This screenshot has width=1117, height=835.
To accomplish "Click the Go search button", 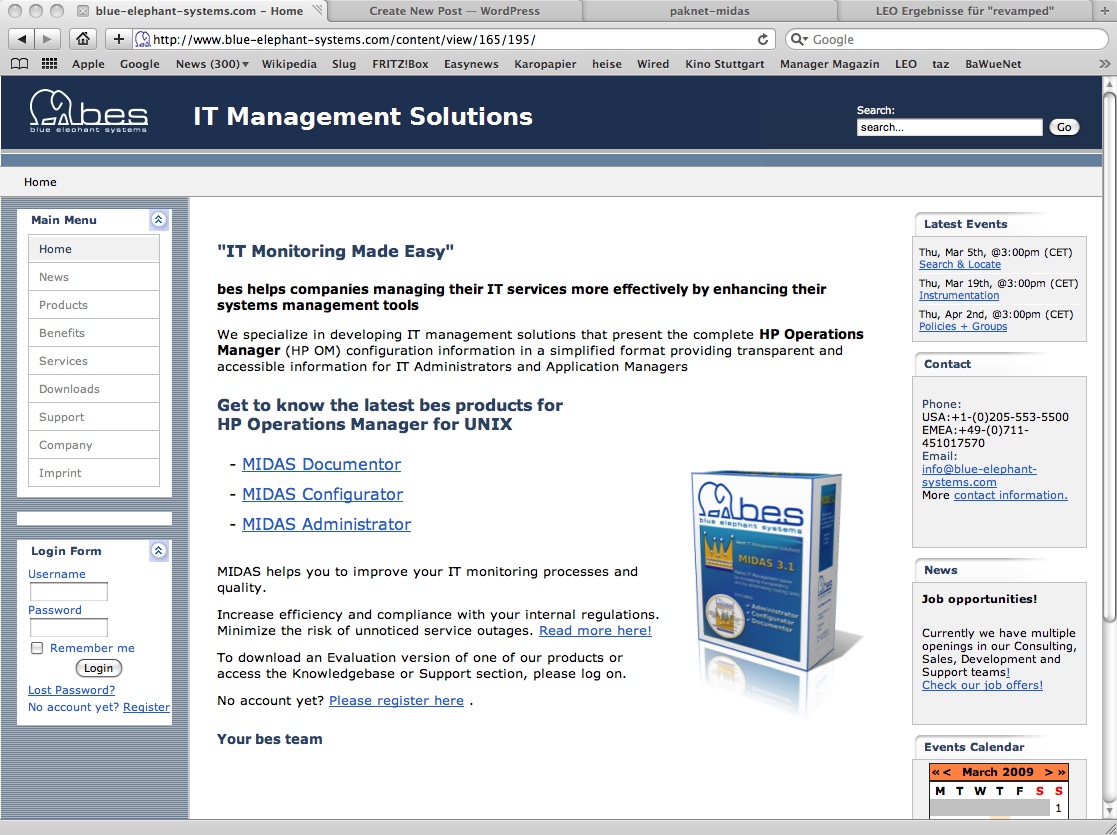I will [x=1064, y=127].
